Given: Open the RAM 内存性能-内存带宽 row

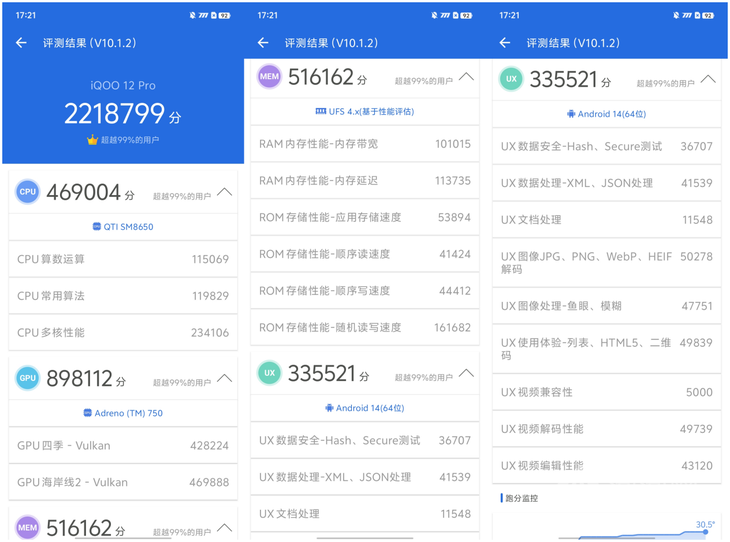Looking at the screenshot, I should tap(364, 144).
